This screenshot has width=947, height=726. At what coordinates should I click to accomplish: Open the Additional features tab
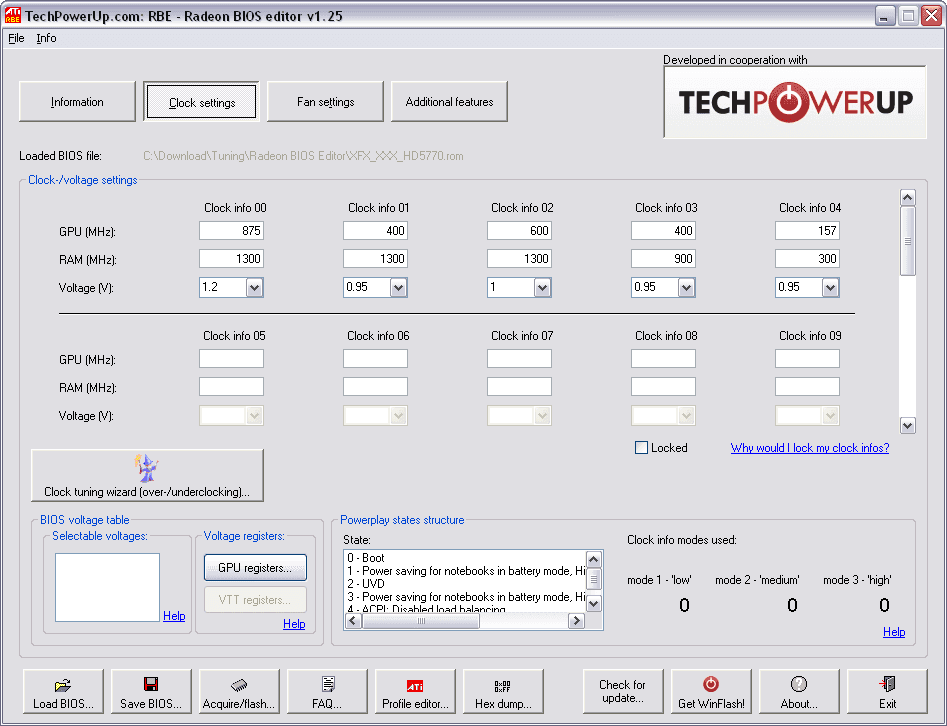[x=449, y=102]
